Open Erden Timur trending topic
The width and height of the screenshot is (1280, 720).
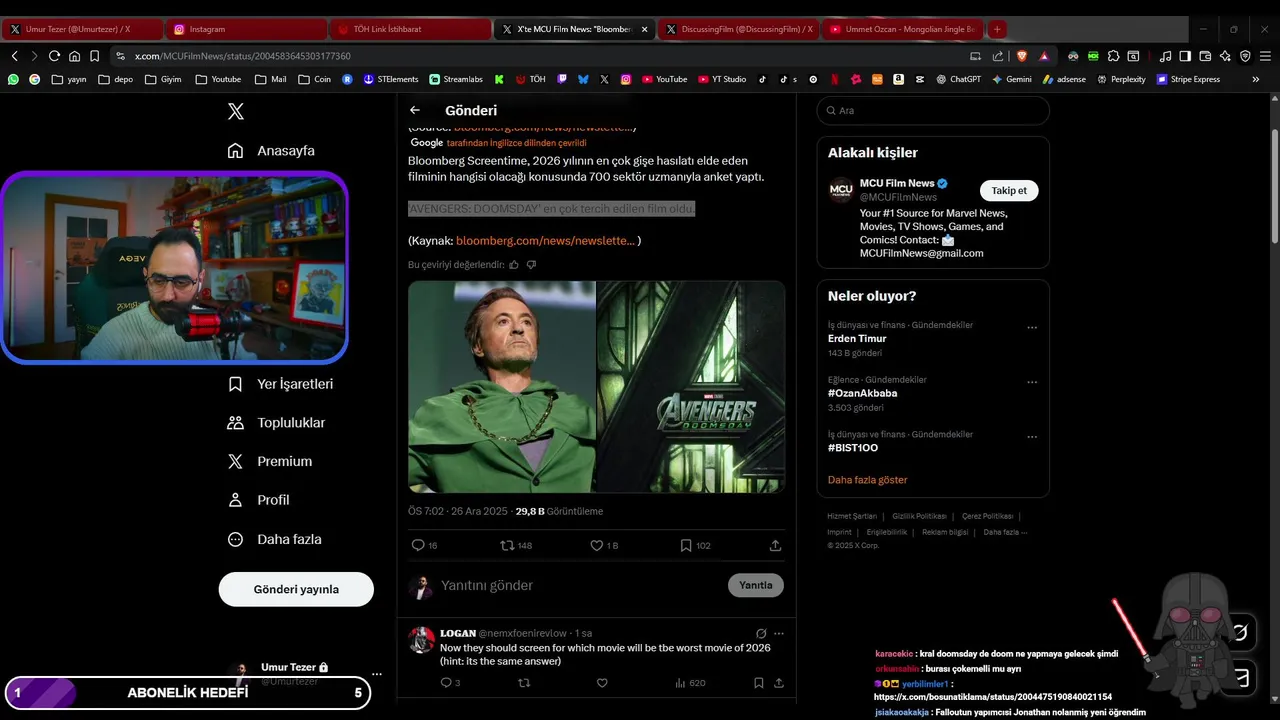coord(857,339)
